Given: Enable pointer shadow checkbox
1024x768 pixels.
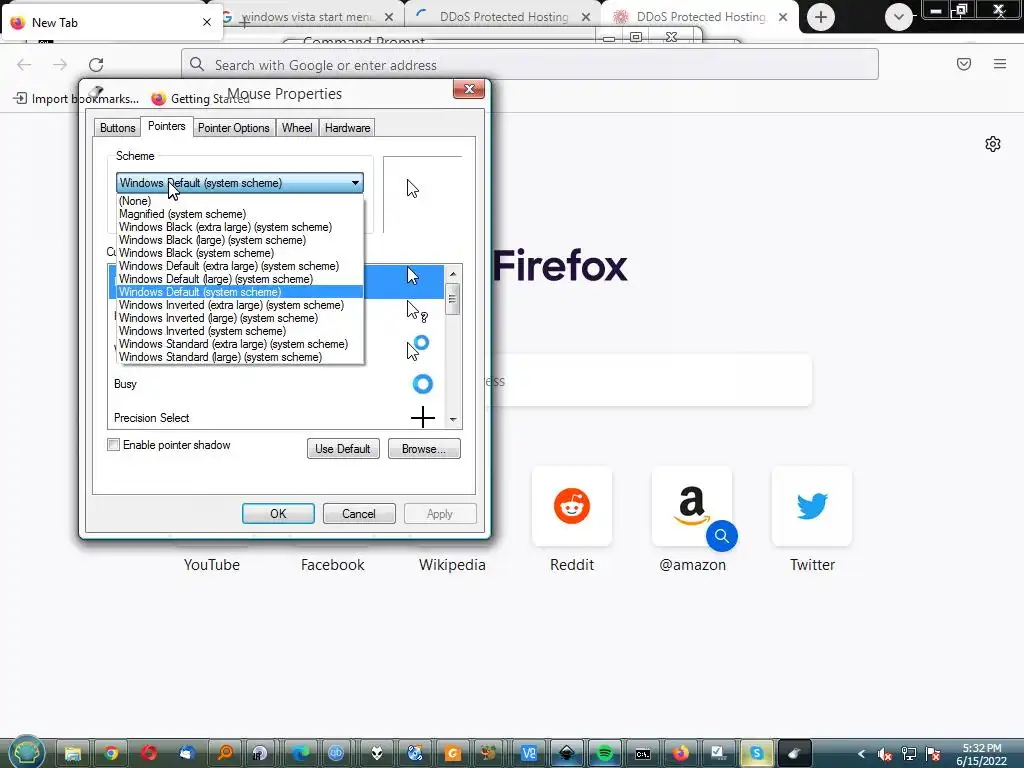Looking at the screenshot, I should (114, 445).
